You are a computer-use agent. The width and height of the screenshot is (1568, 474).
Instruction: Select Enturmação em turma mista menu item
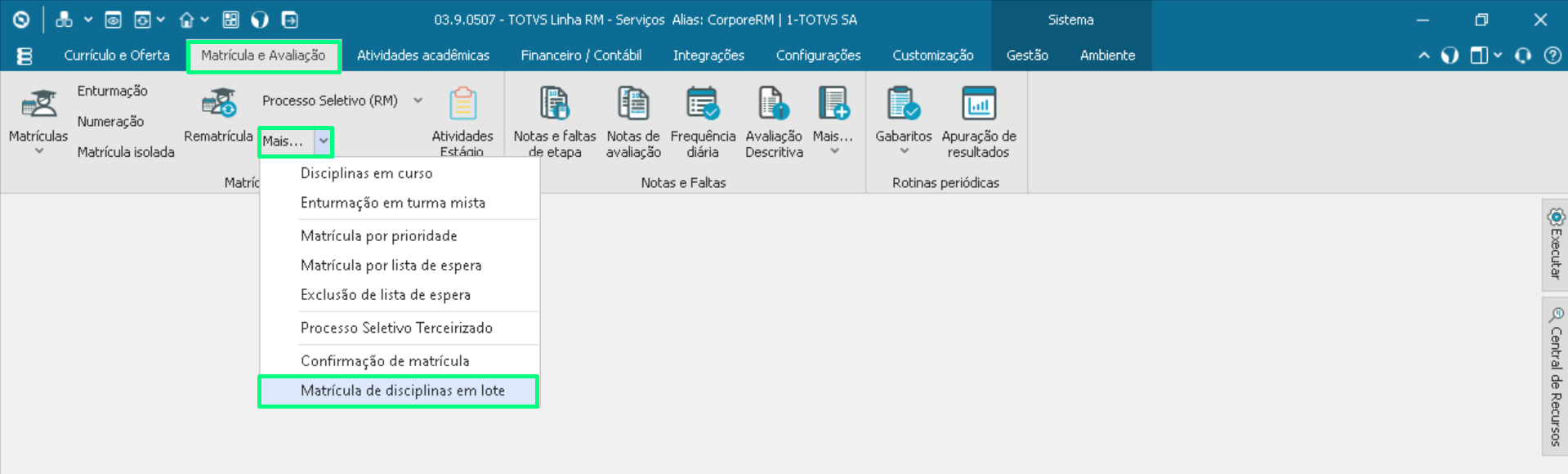point(399,203)
